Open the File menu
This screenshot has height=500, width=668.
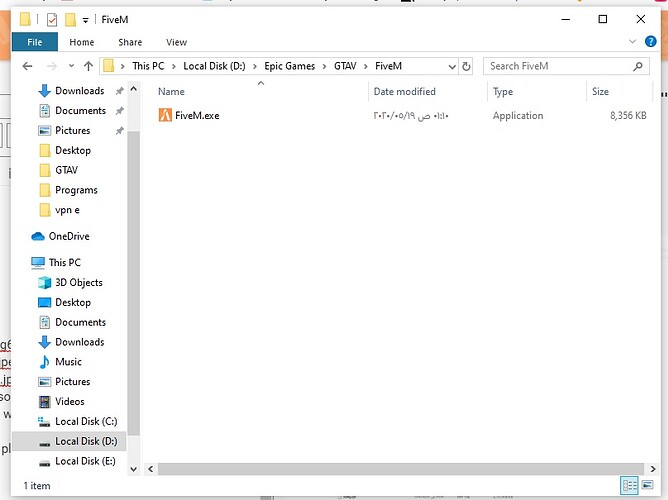click(34, 42)
